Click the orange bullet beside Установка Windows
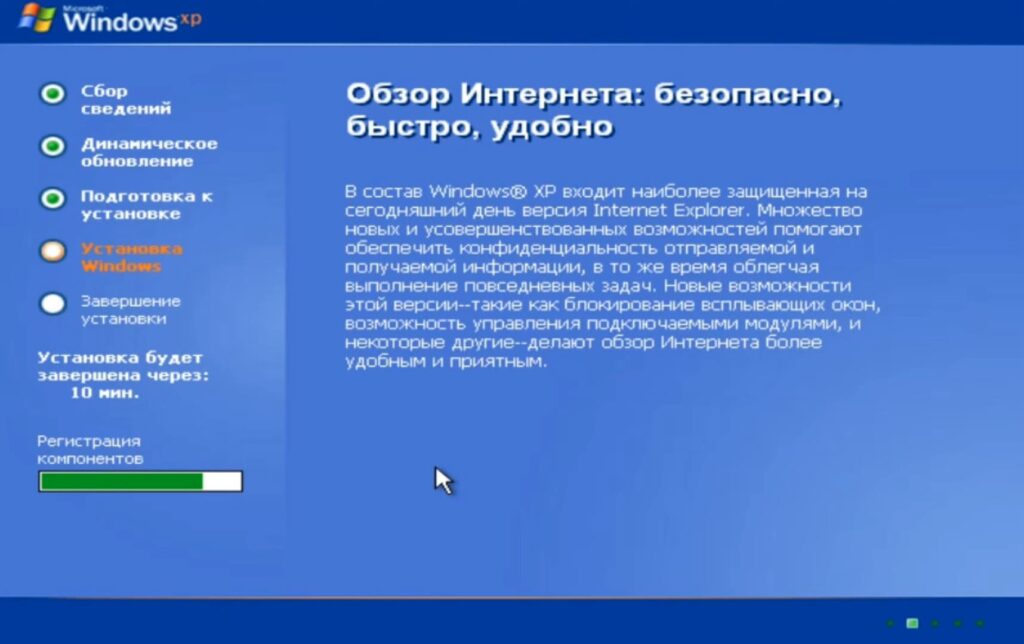The image size is (1024, 644). 53,251
